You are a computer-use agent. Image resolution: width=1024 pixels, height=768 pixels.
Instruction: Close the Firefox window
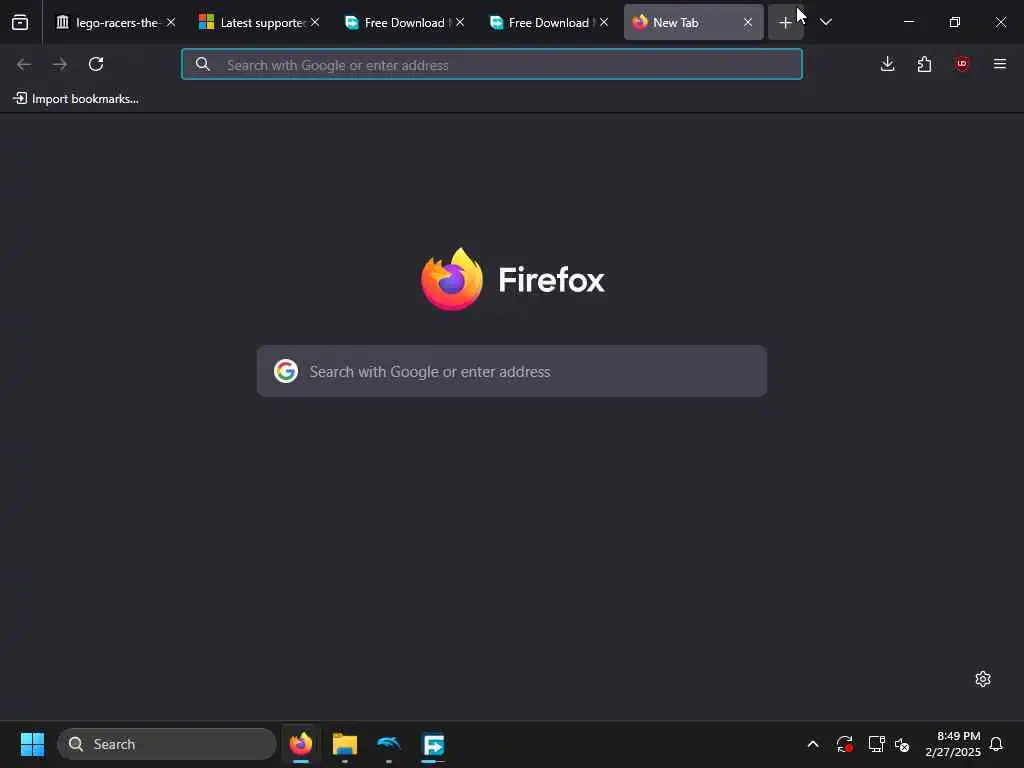(1000, 22)
